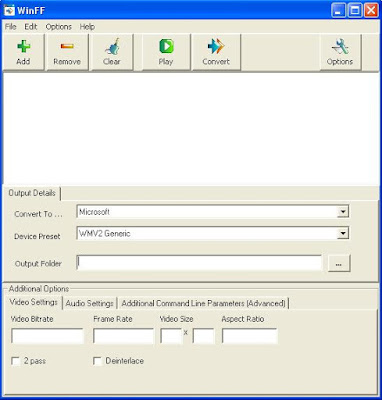Maximize the WinFF window
The height and width of the screenshot is (400, 382).
coord(355,10)
